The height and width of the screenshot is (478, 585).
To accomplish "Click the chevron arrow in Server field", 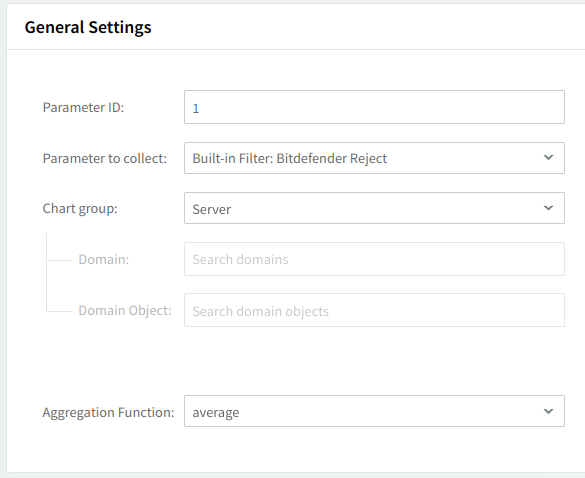I will click(548, 208).
